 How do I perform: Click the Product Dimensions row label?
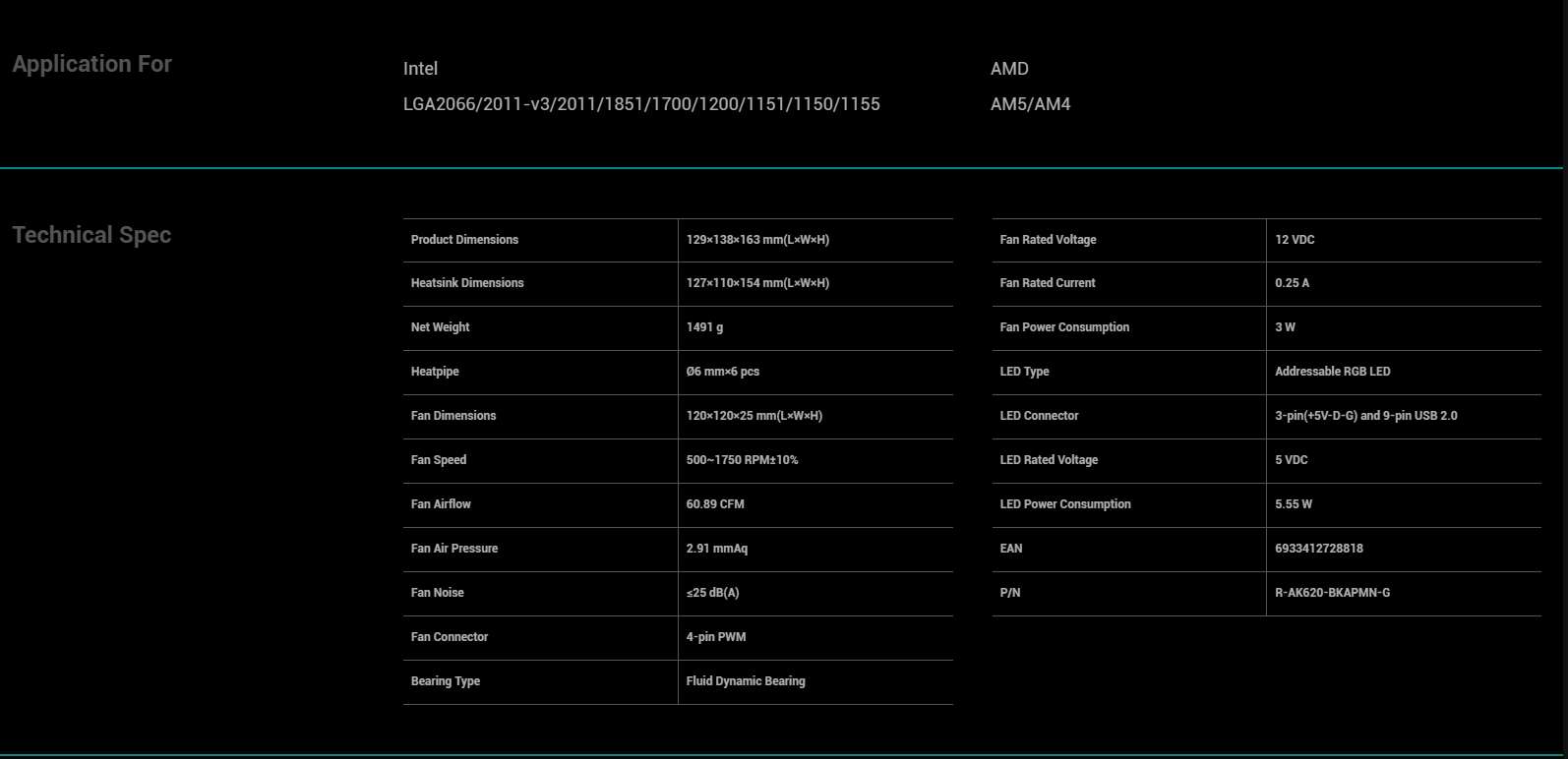pyautogui.click(x=464, y=240)
